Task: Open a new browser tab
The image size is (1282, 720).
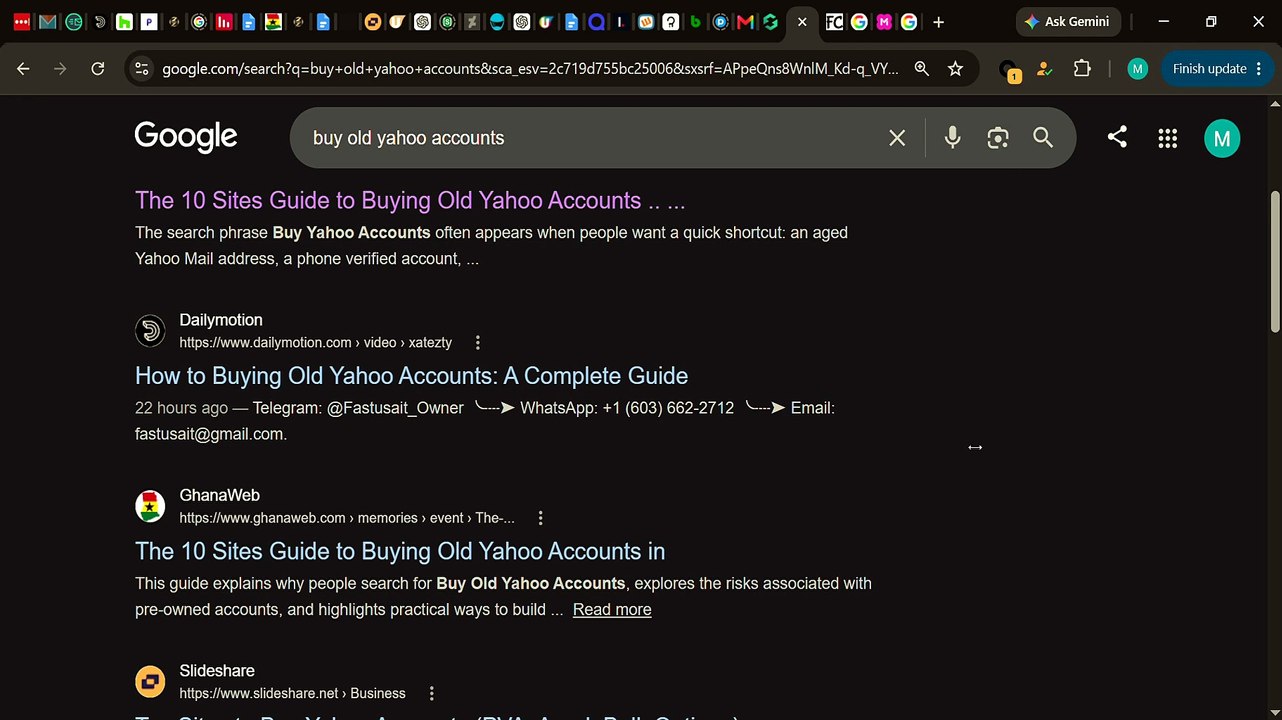Action: pyautogui.click(x=938, y=22)
